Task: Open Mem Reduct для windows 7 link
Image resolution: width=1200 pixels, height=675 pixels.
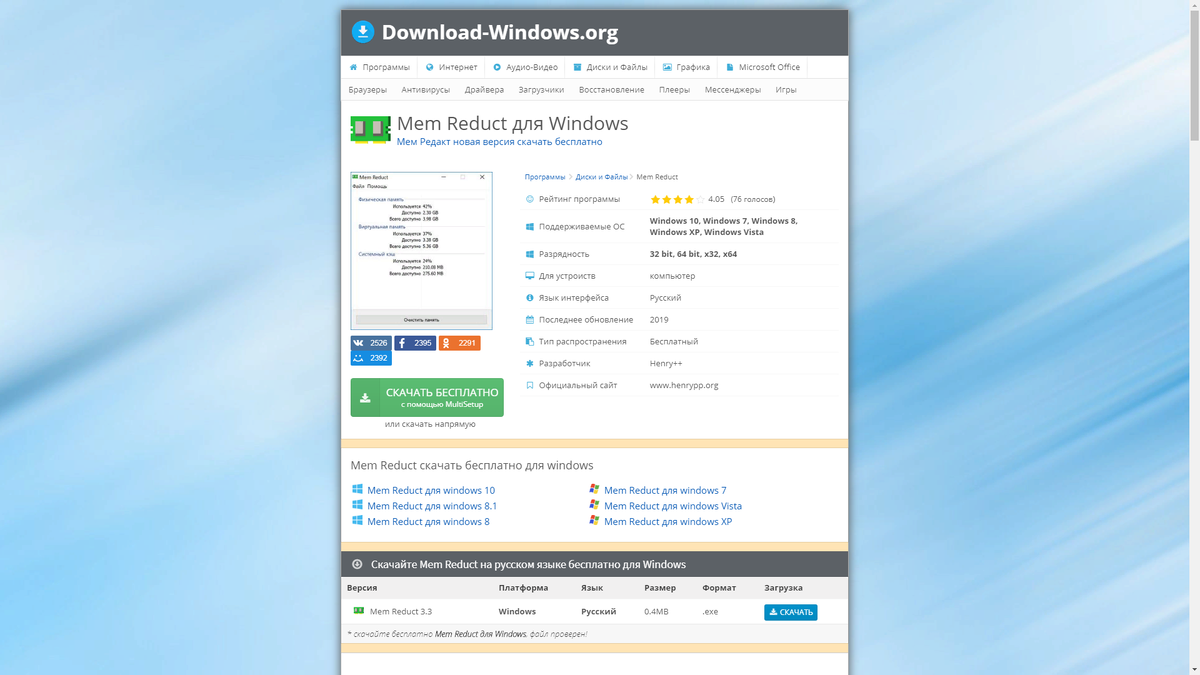Action: [x=665, y=490]
